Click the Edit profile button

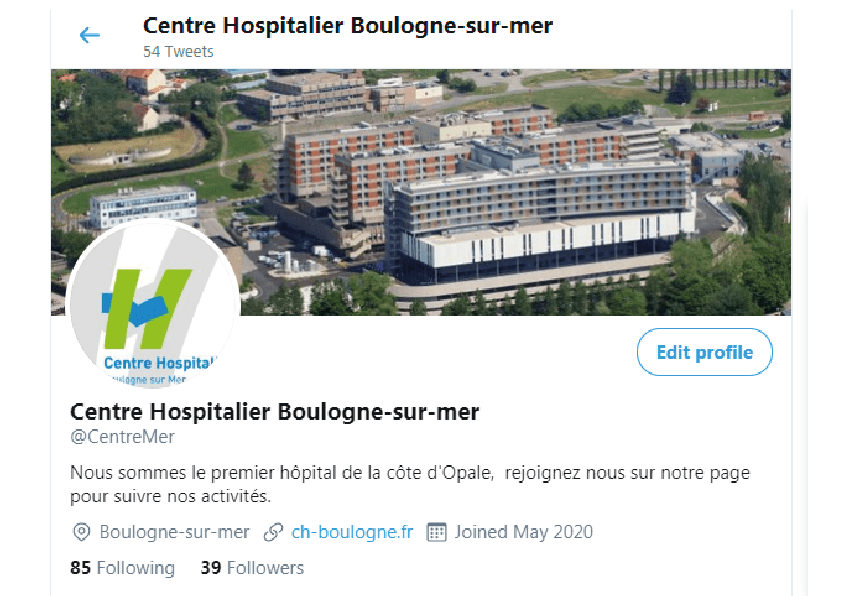[x=705, y=352]
